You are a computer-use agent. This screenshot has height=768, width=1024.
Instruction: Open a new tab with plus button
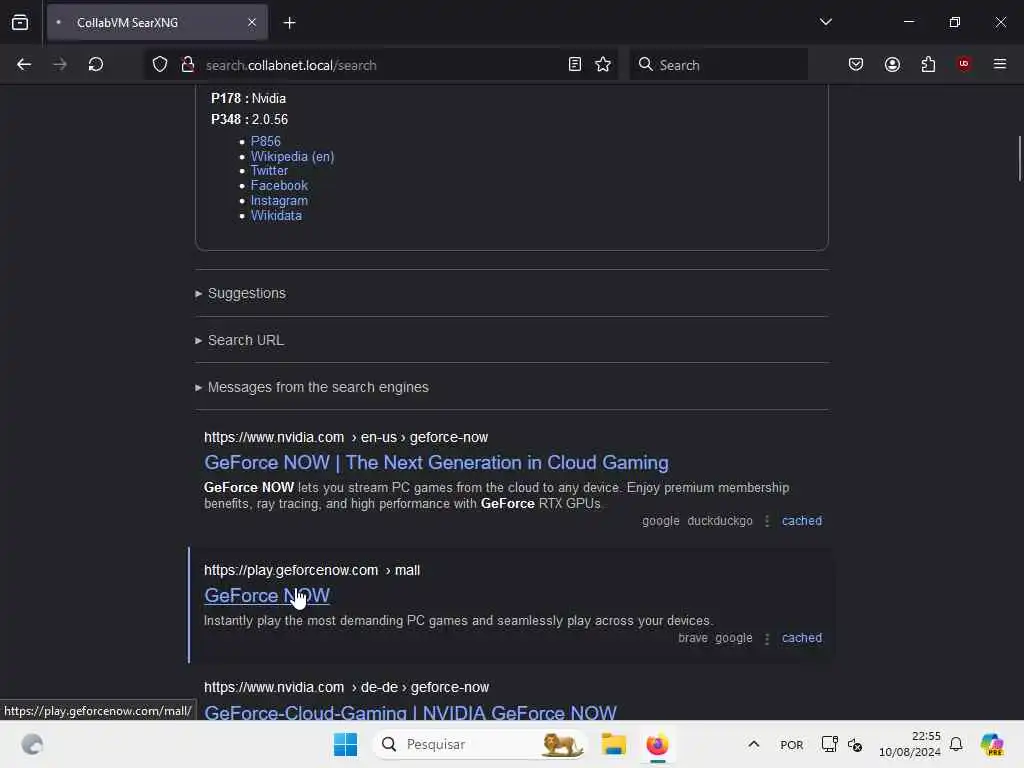coord(289,23)
